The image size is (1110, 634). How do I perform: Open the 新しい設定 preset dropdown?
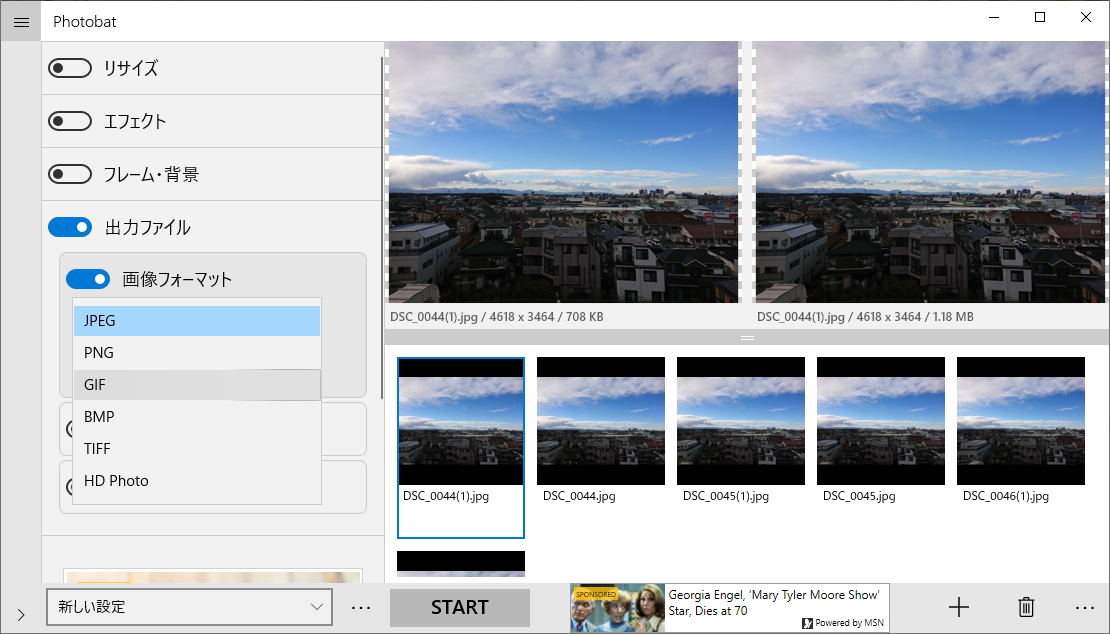coord(189,607)
